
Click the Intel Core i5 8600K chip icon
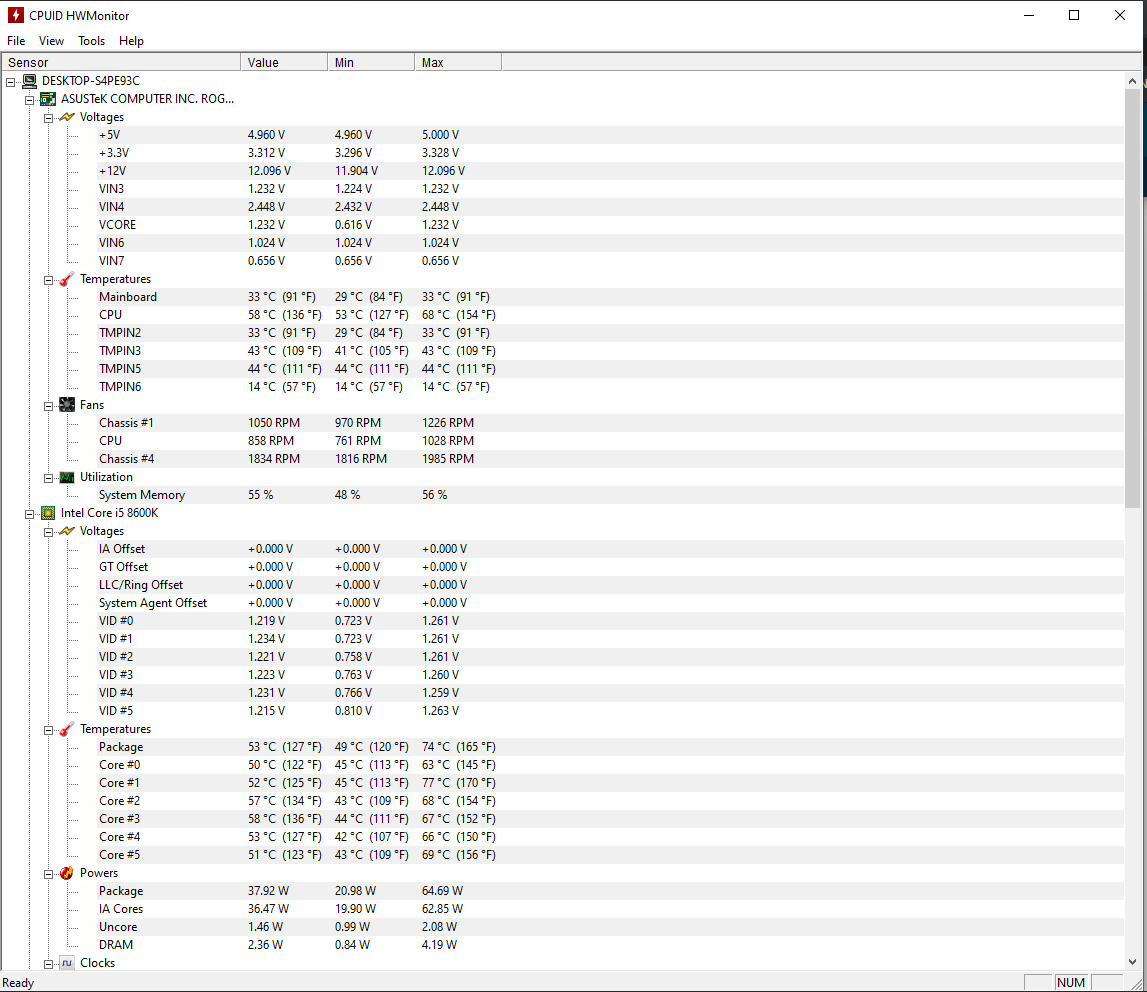coord(48,514)
